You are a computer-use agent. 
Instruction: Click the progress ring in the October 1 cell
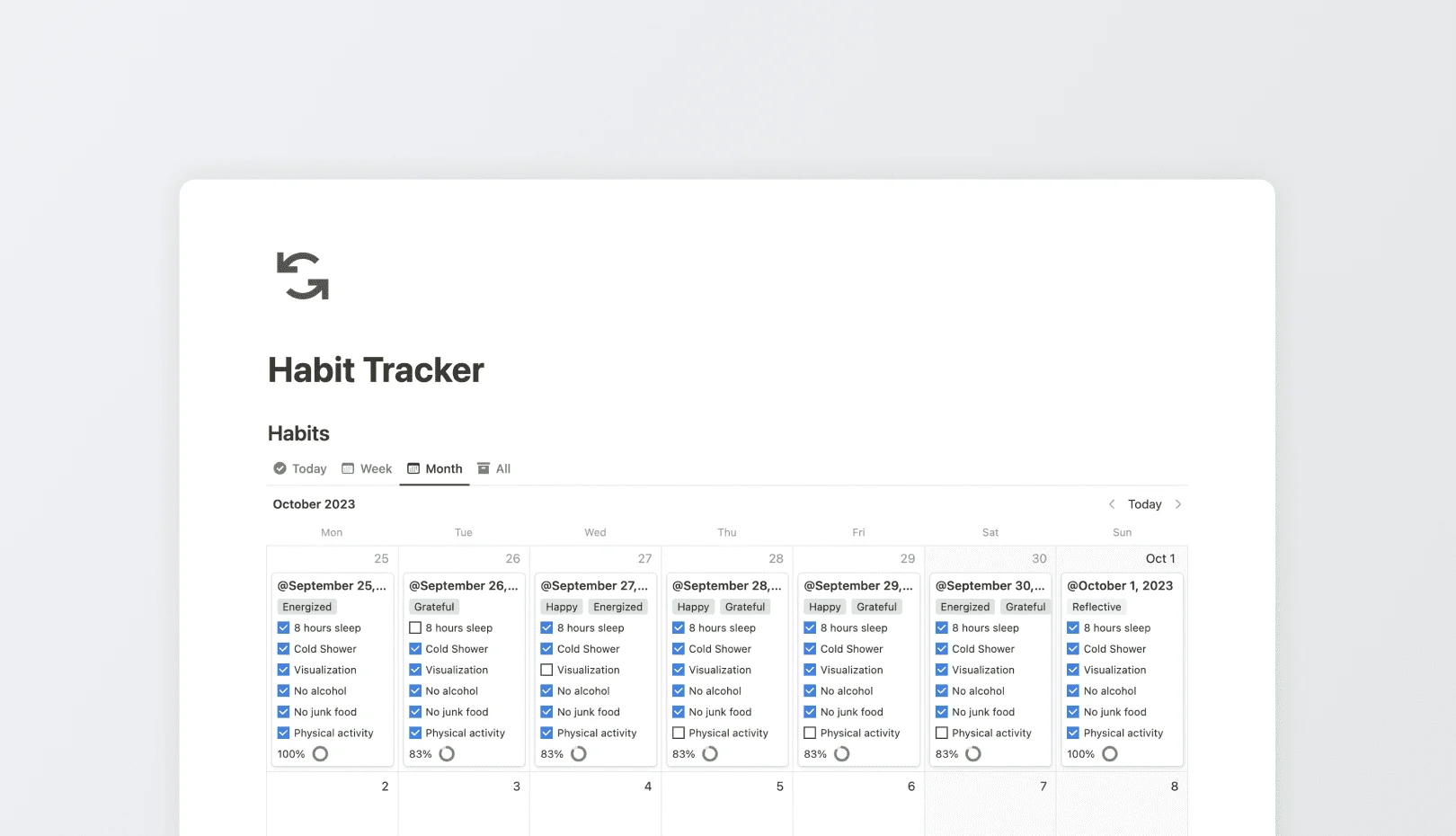pos(1109,754)
